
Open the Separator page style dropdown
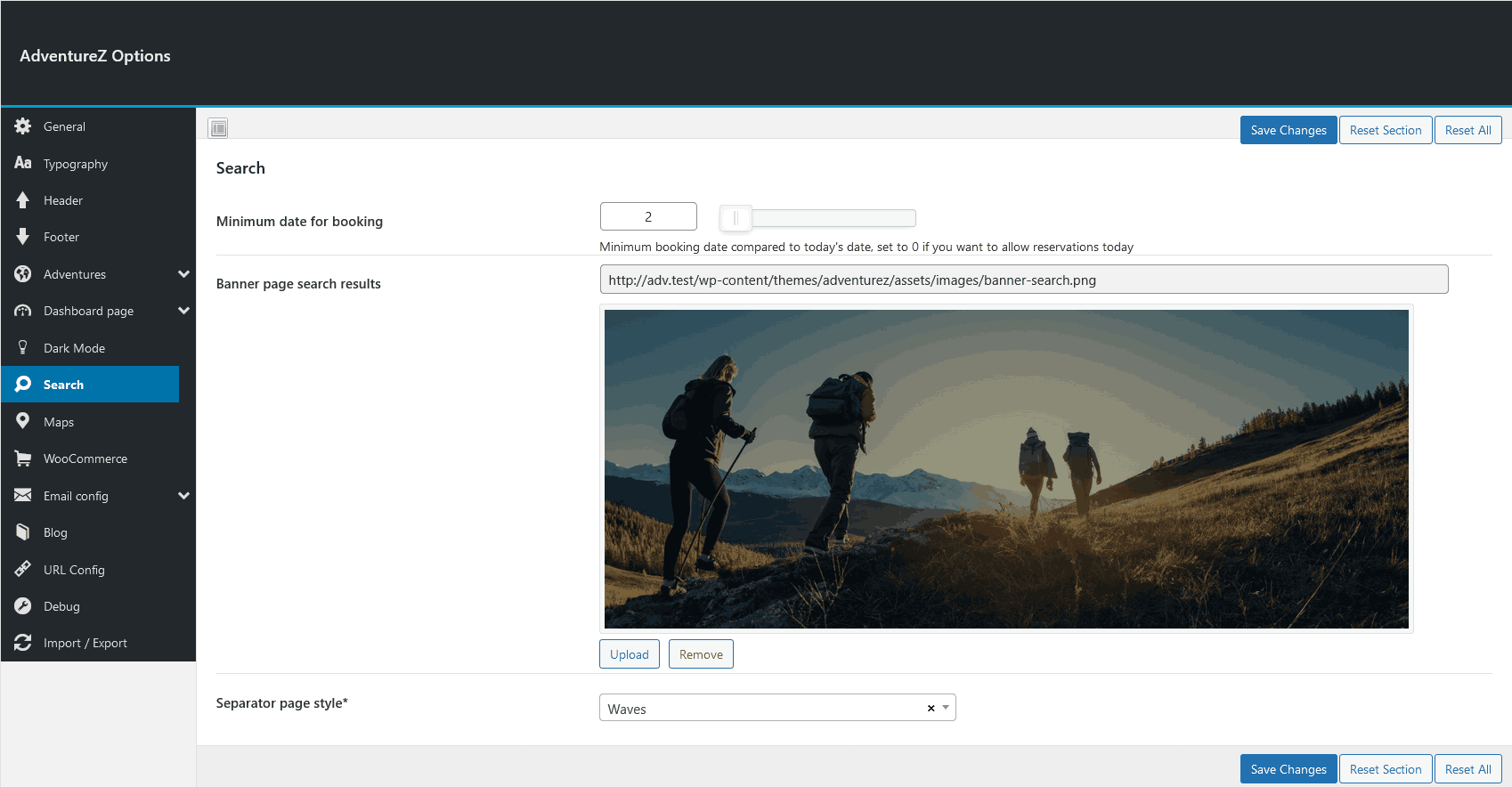pyautogui.click(x=777, y=708)
